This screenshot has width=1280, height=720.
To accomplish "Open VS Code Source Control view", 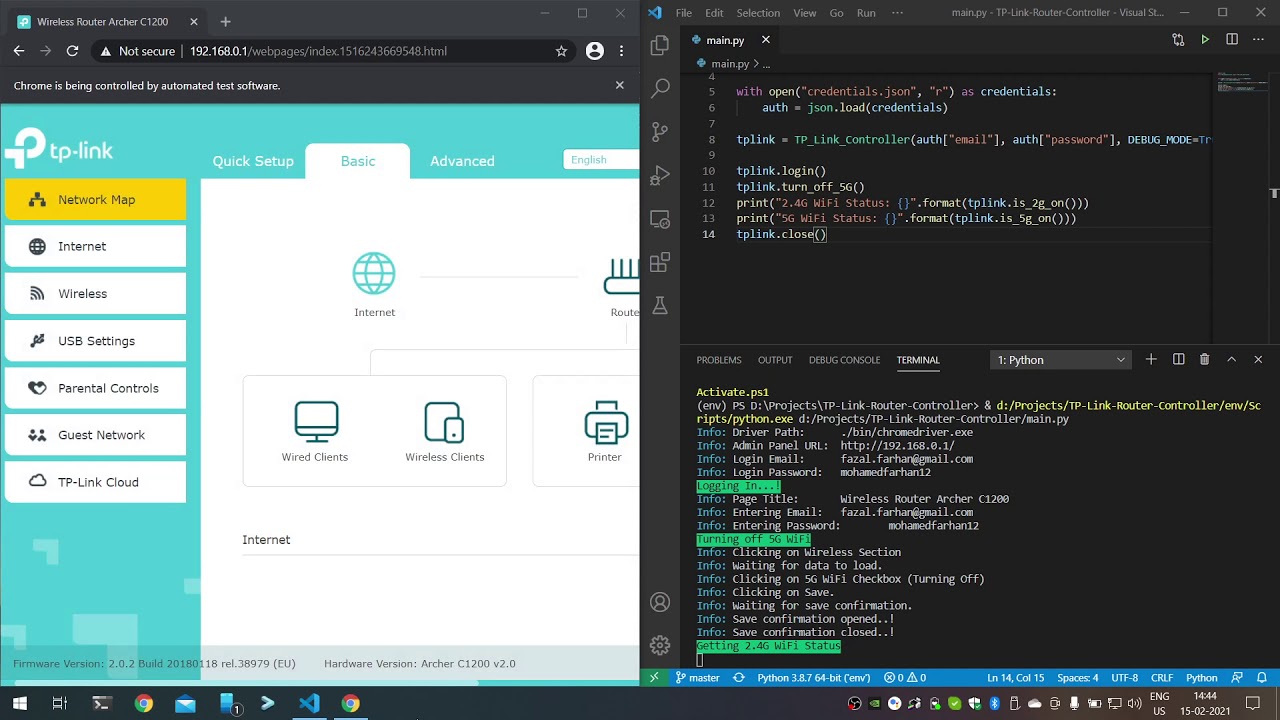I will (660, 132).
